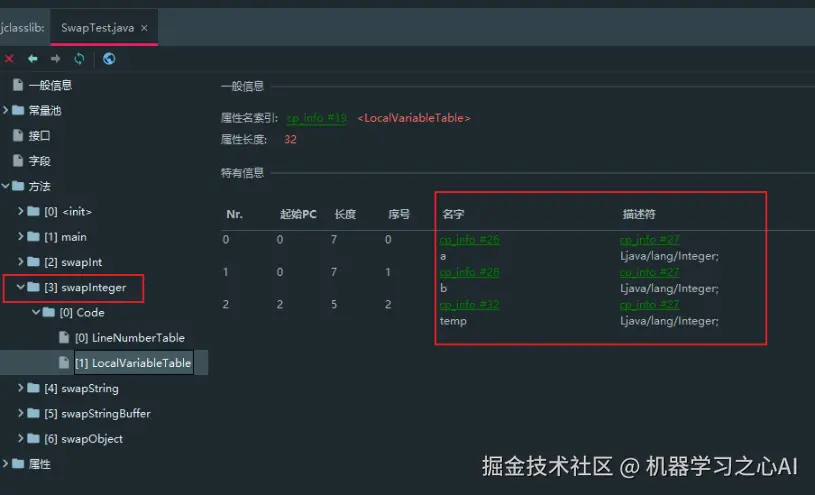
Task: Click the swapInt folder icon
Action: (33, 262)
